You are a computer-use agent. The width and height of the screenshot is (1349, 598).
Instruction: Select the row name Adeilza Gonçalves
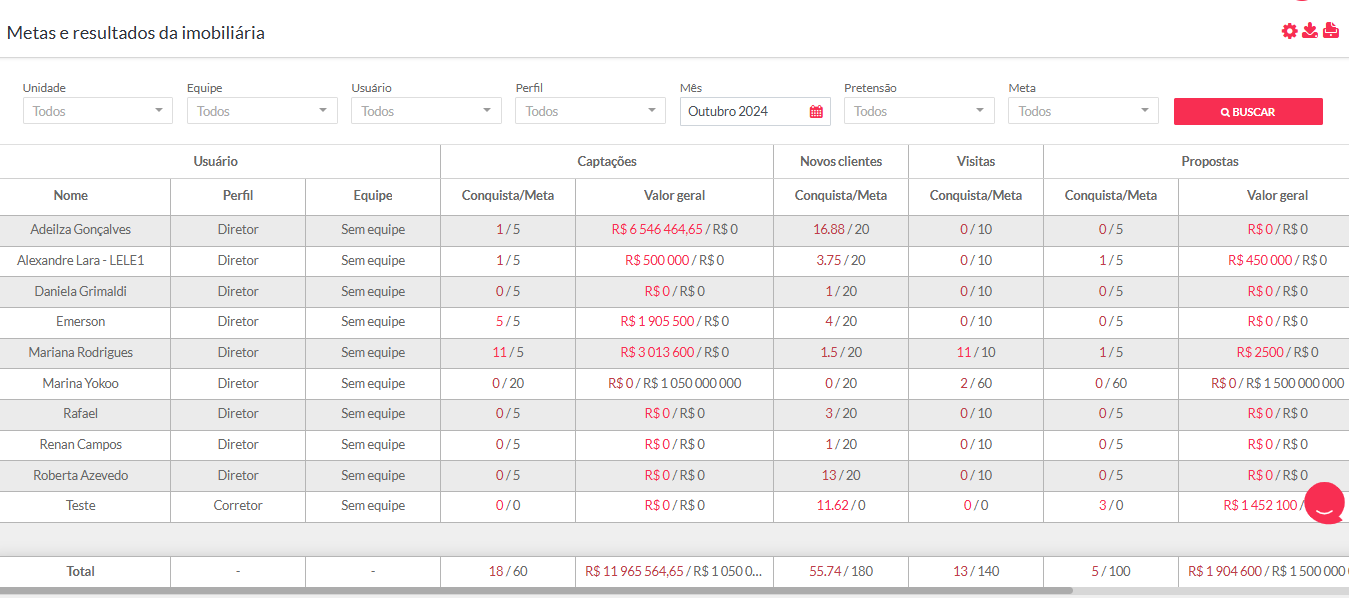(81, 230)
